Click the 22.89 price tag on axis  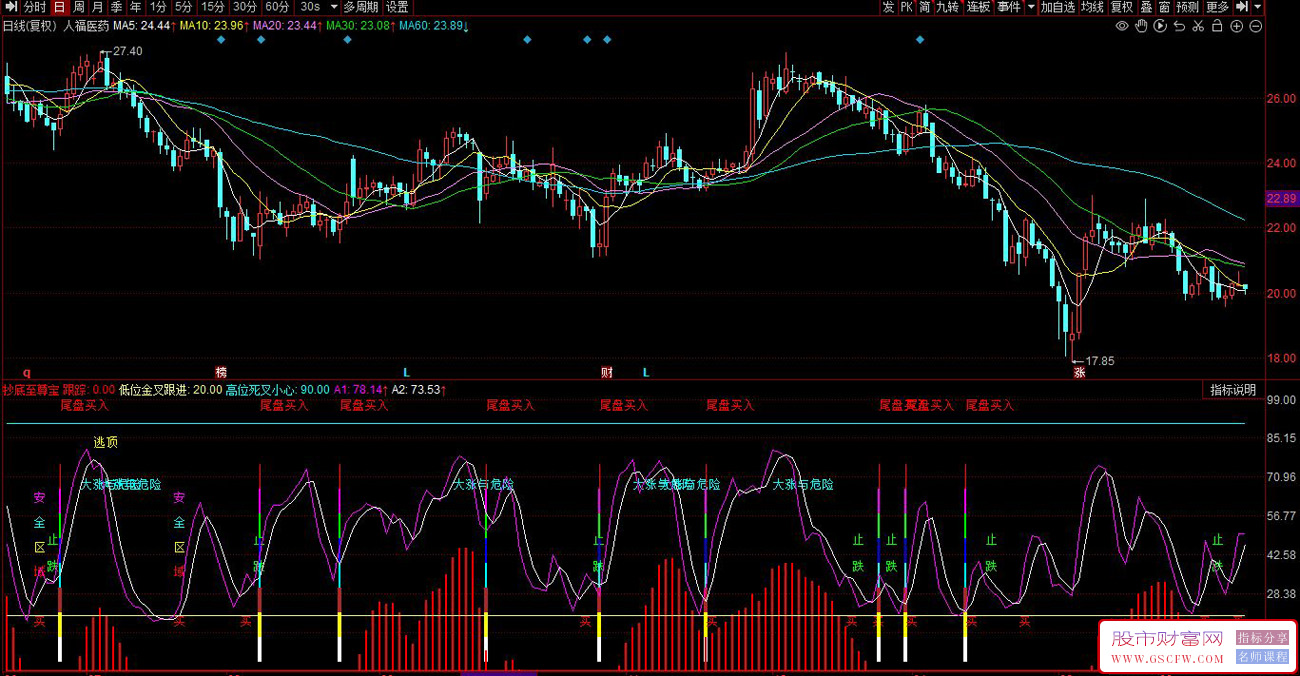[1282, 199]
